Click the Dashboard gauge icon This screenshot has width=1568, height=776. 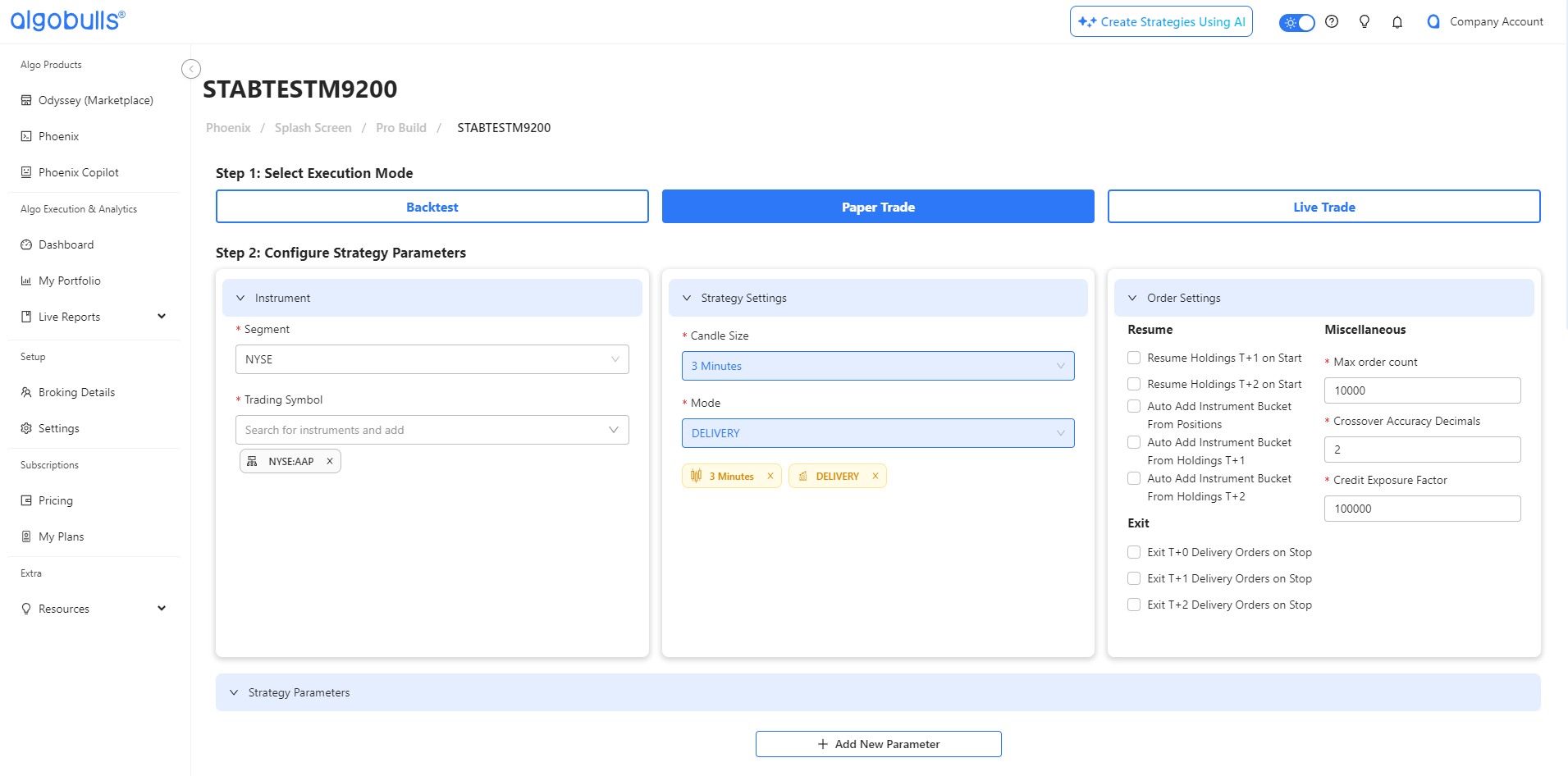tap(26, 244)
